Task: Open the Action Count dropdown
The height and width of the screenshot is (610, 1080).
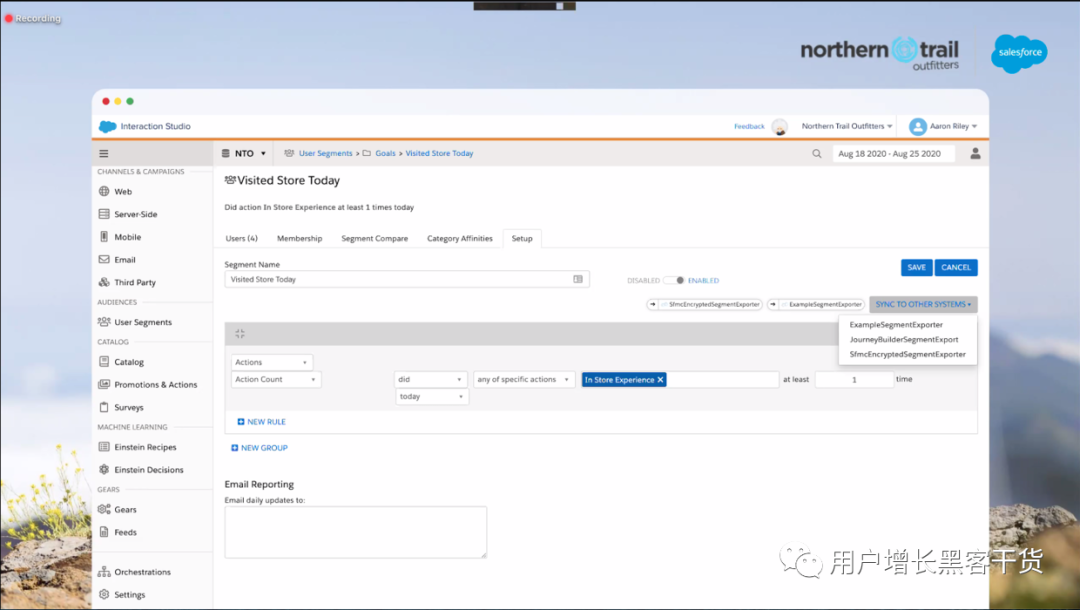Action: point(276,379)
